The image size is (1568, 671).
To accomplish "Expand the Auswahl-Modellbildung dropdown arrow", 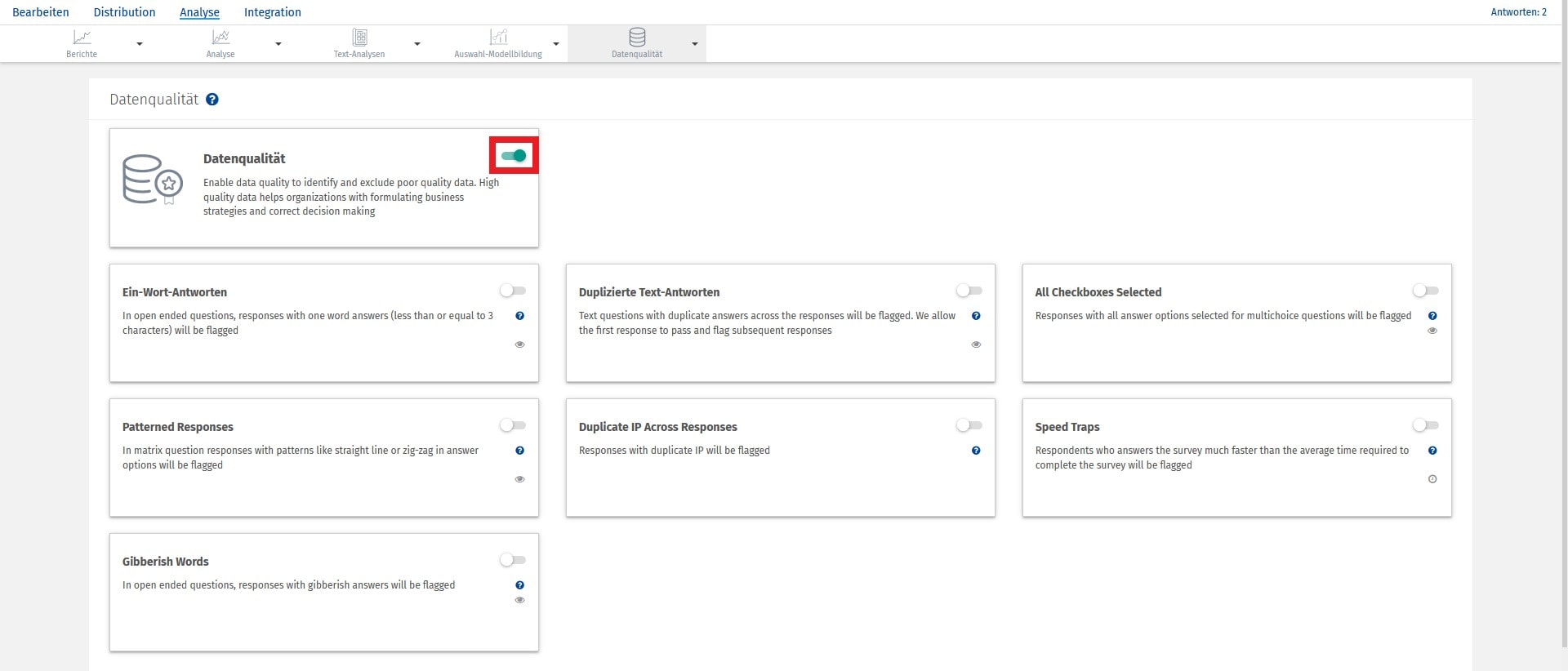I will point(556,44).
